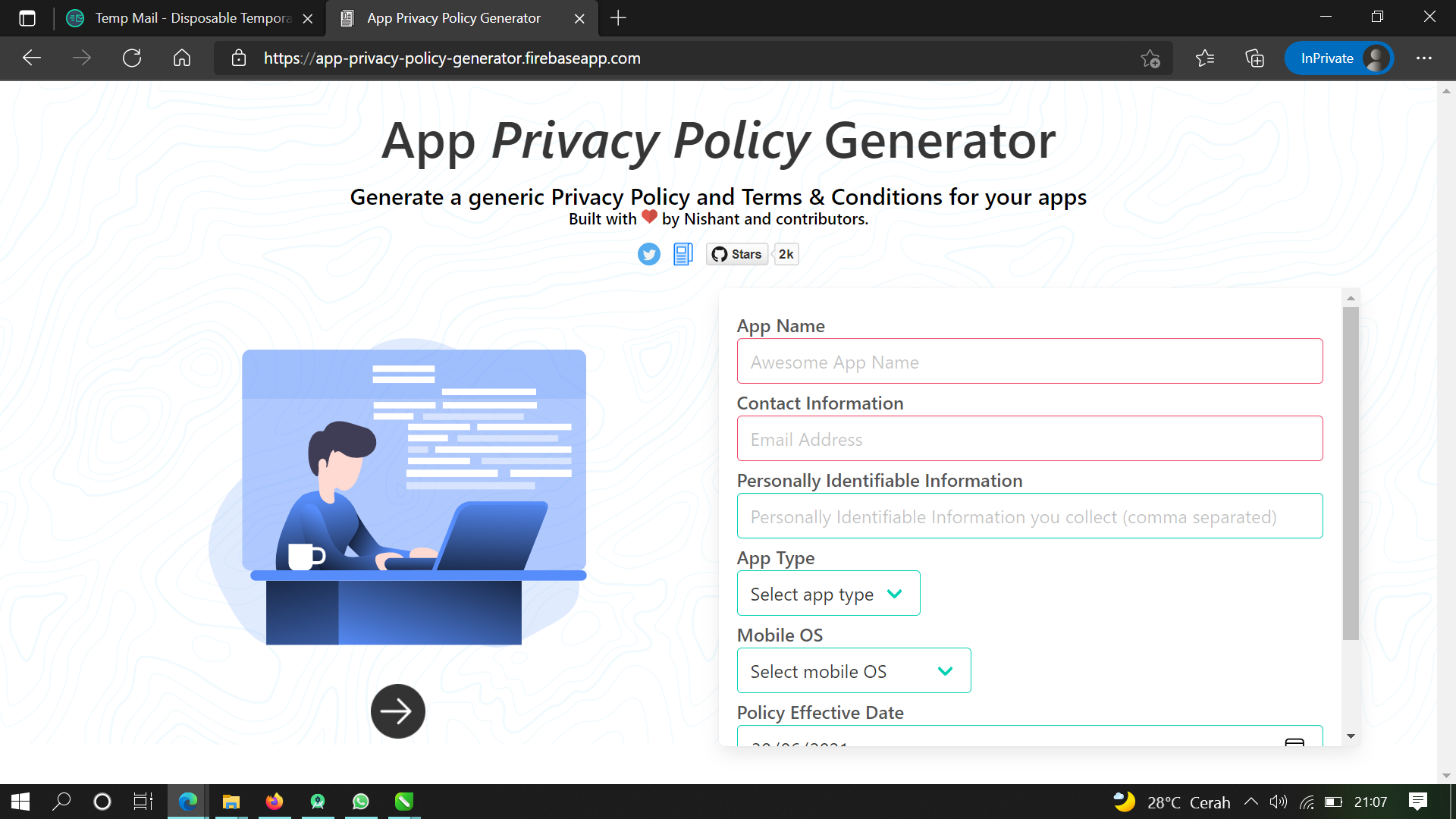The height and width of the screenshot is (819, 1456).
Task: Open browser Settings and more menu
Action: click(1424, 58)
